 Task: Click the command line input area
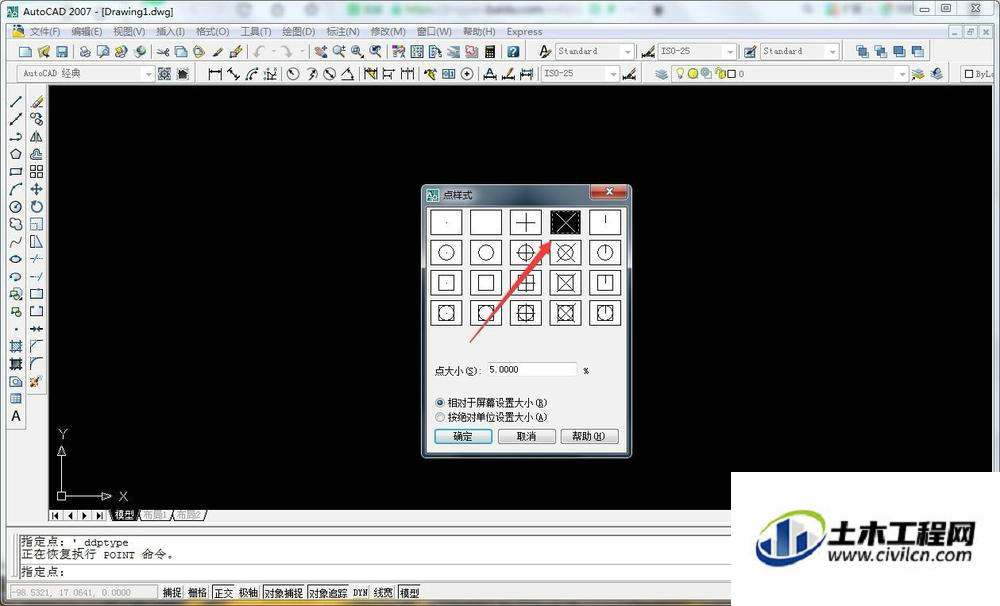coord(375,572)
